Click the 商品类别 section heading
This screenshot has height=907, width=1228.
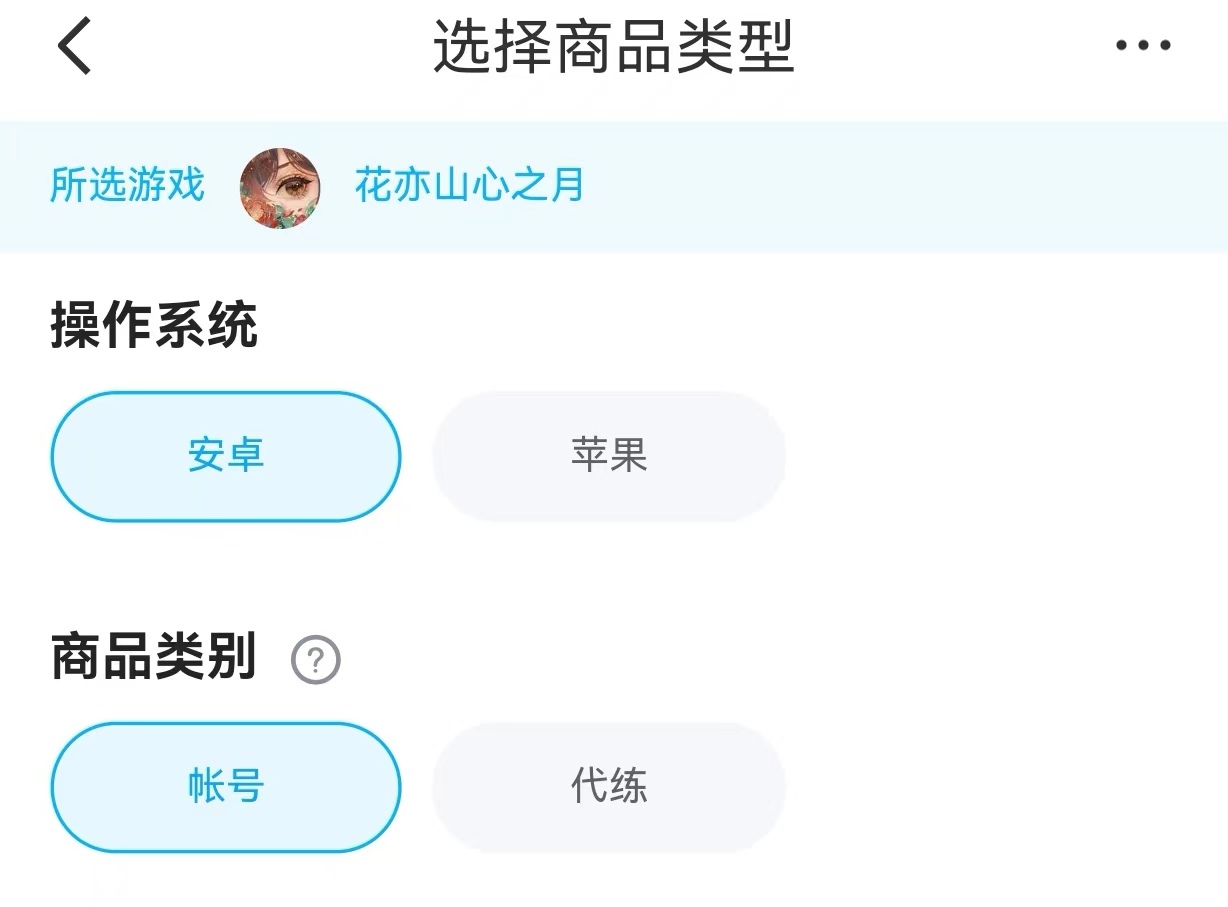click(154, 658)
